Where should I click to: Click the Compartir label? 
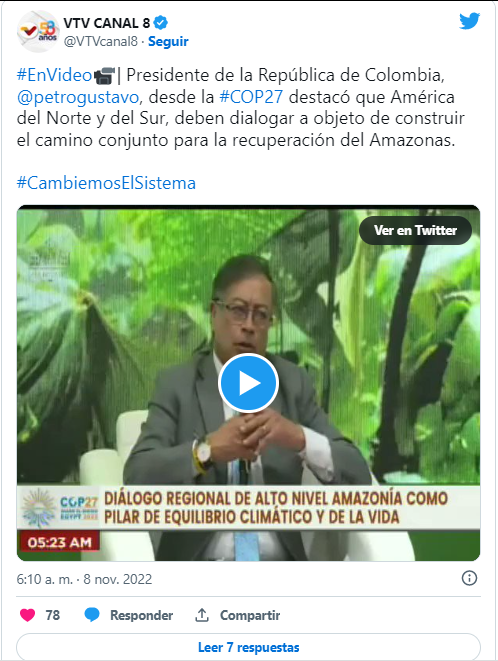click(x=250, y=615)
